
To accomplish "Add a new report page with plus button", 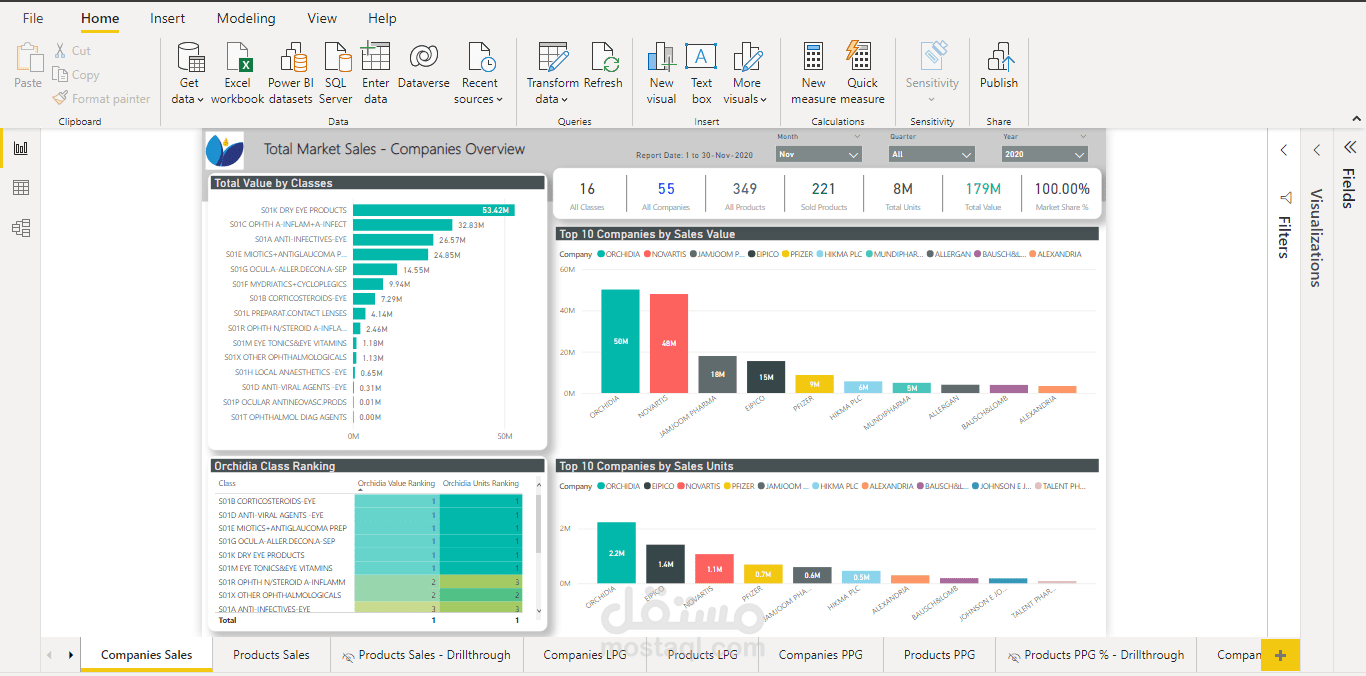I will point(1281,655).
